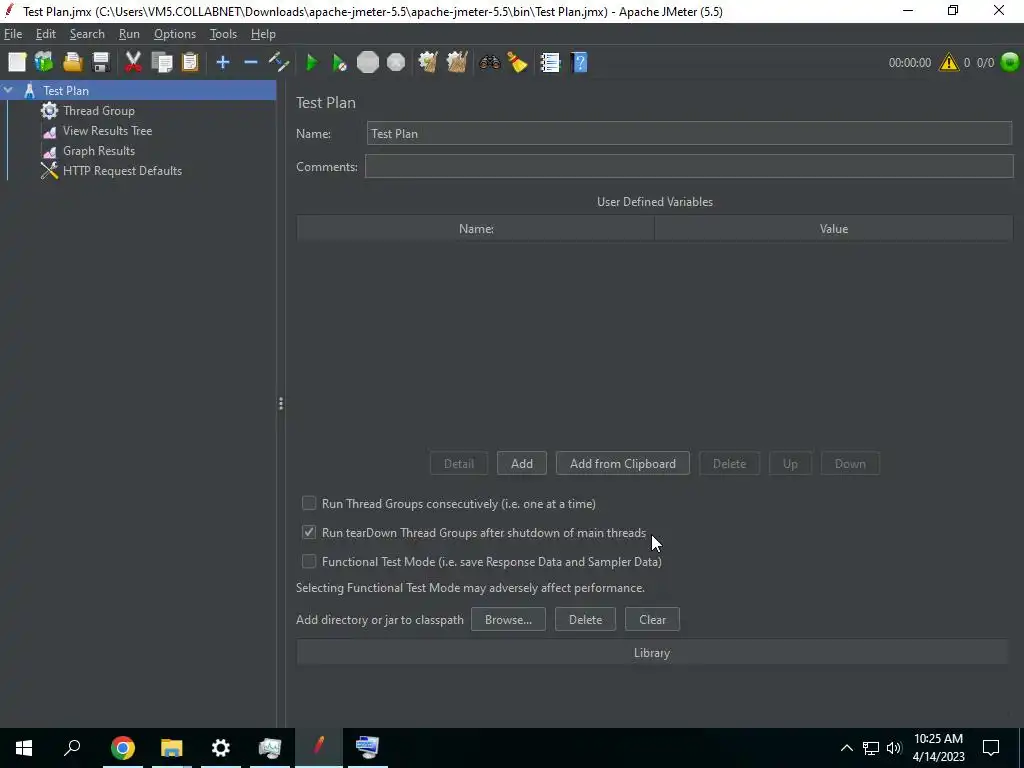Screen dimensions: 1024x768
Task: Click Add under User Defined Variables
Action: [x=521, y=463]
